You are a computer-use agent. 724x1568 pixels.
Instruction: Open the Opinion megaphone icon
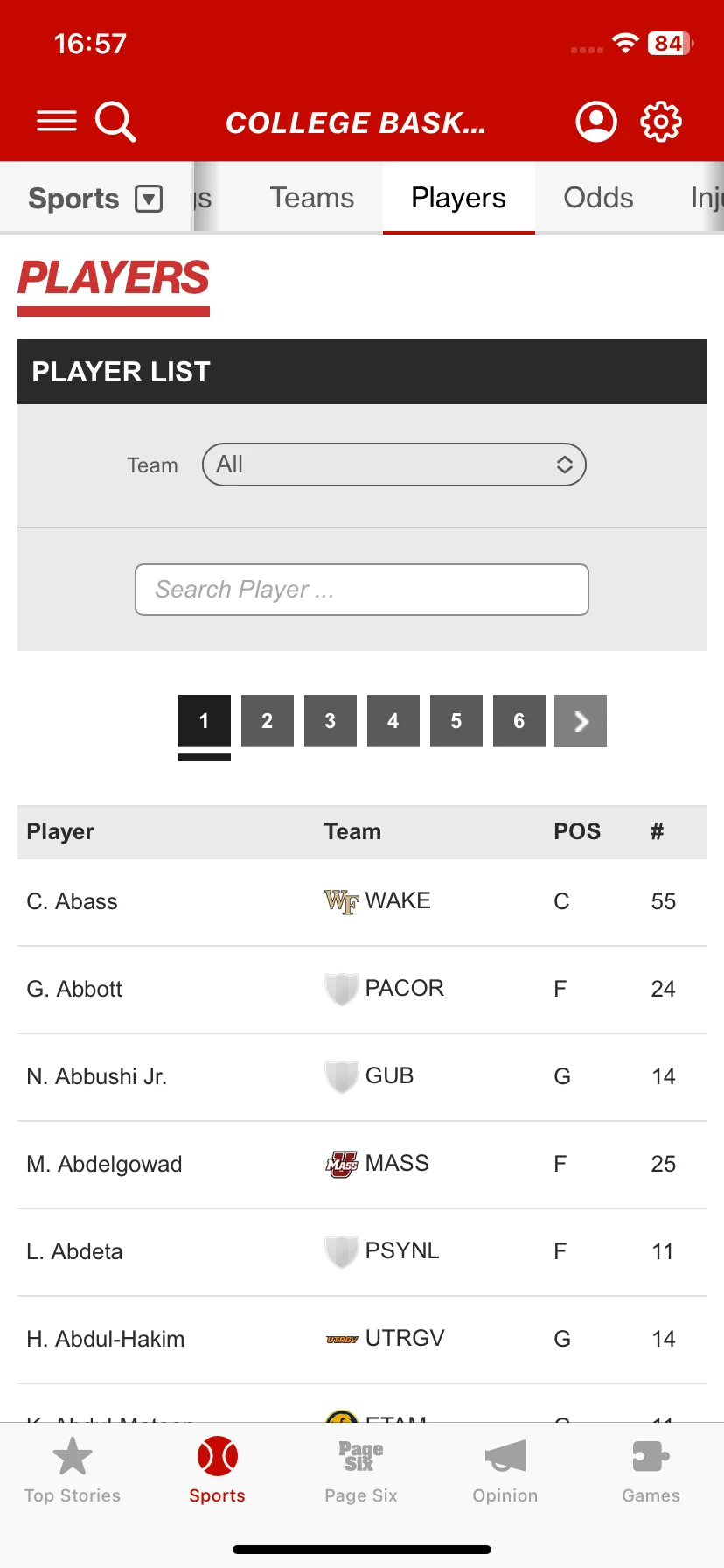(x=505, y=1456)
